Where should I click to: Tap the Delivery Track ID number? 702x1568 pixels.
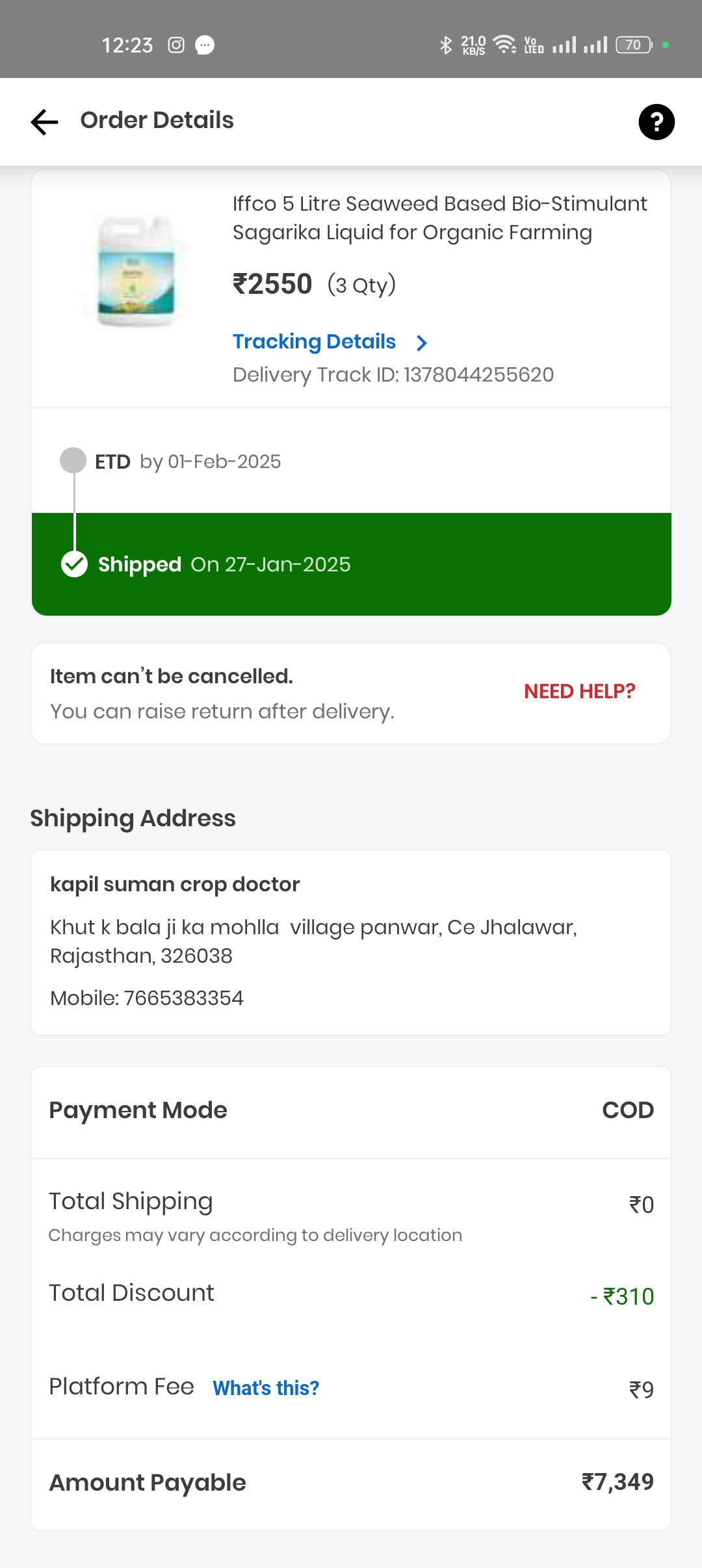coord(478,375)
